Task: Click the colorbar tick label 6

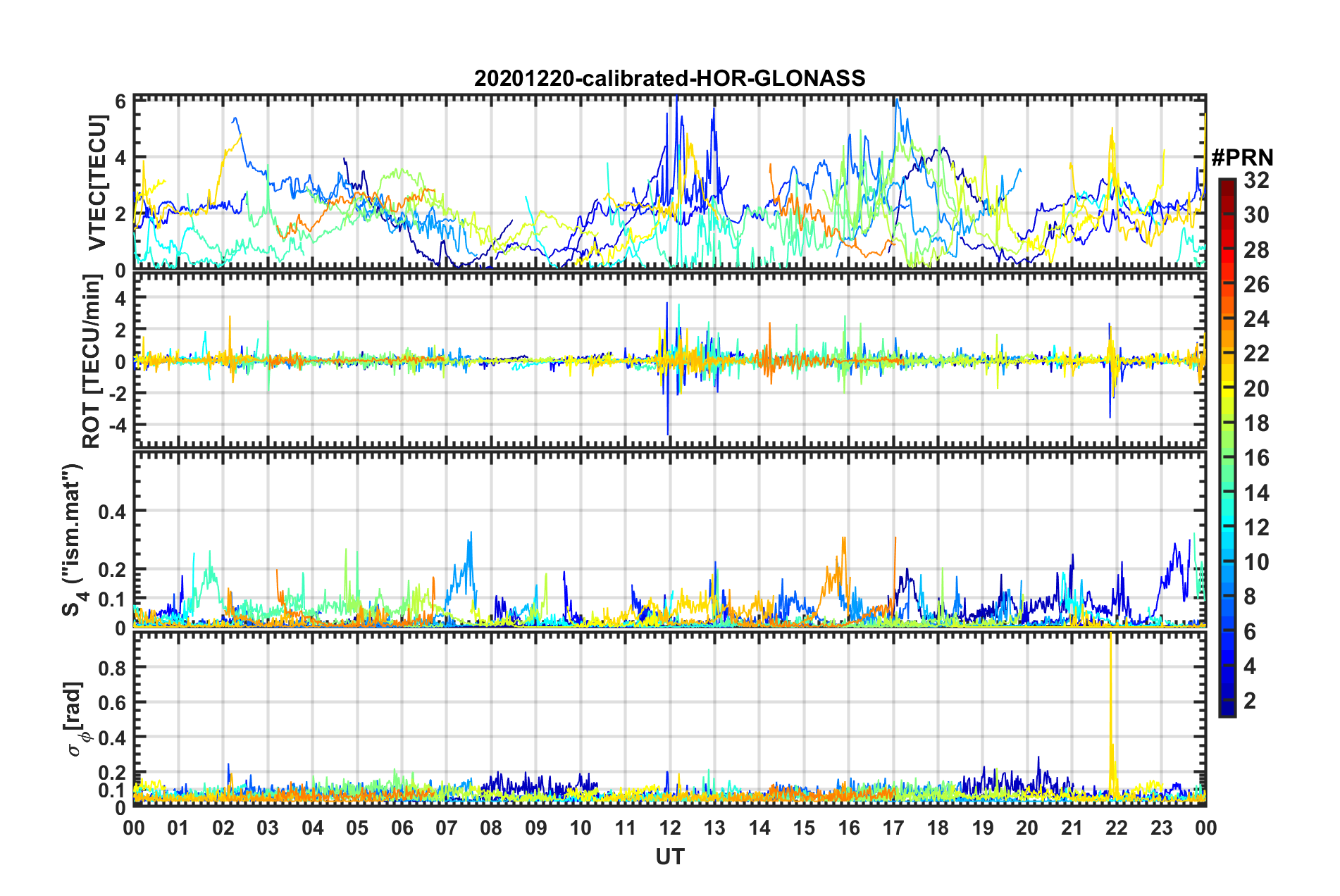Action: tap(1251, 632)
